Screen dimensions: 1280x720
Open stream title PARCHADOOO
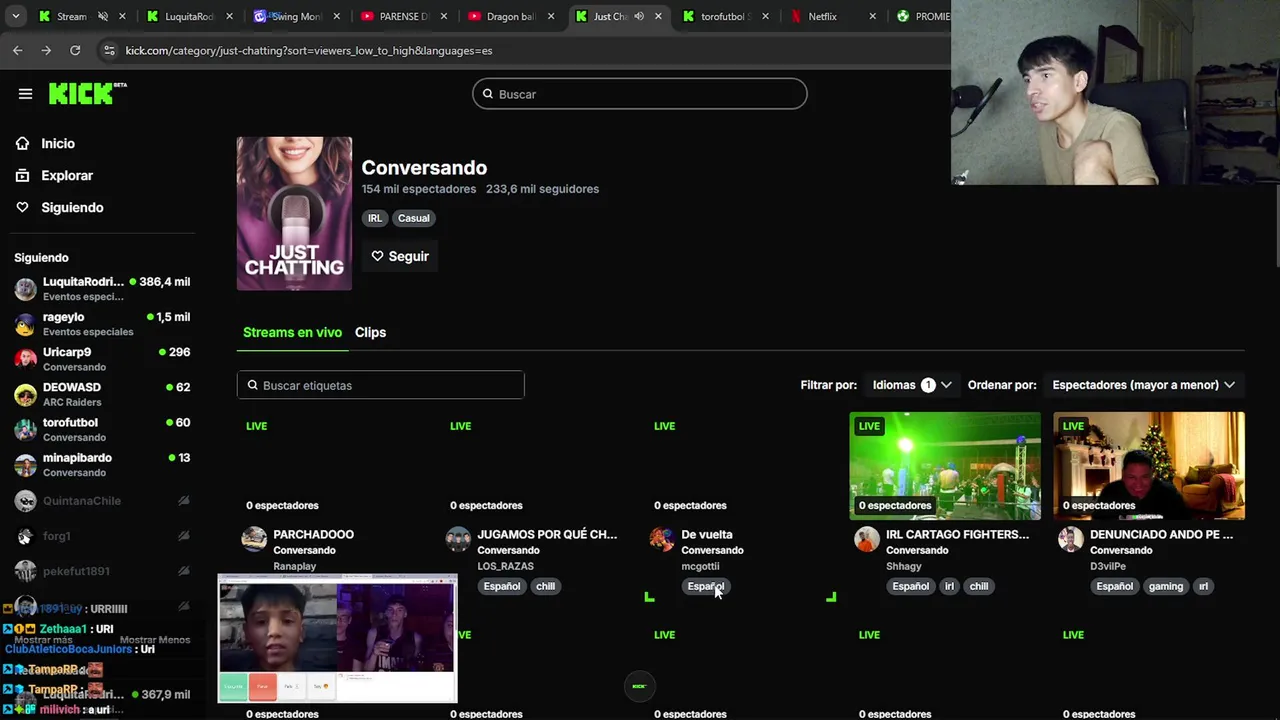coord(313,534)
